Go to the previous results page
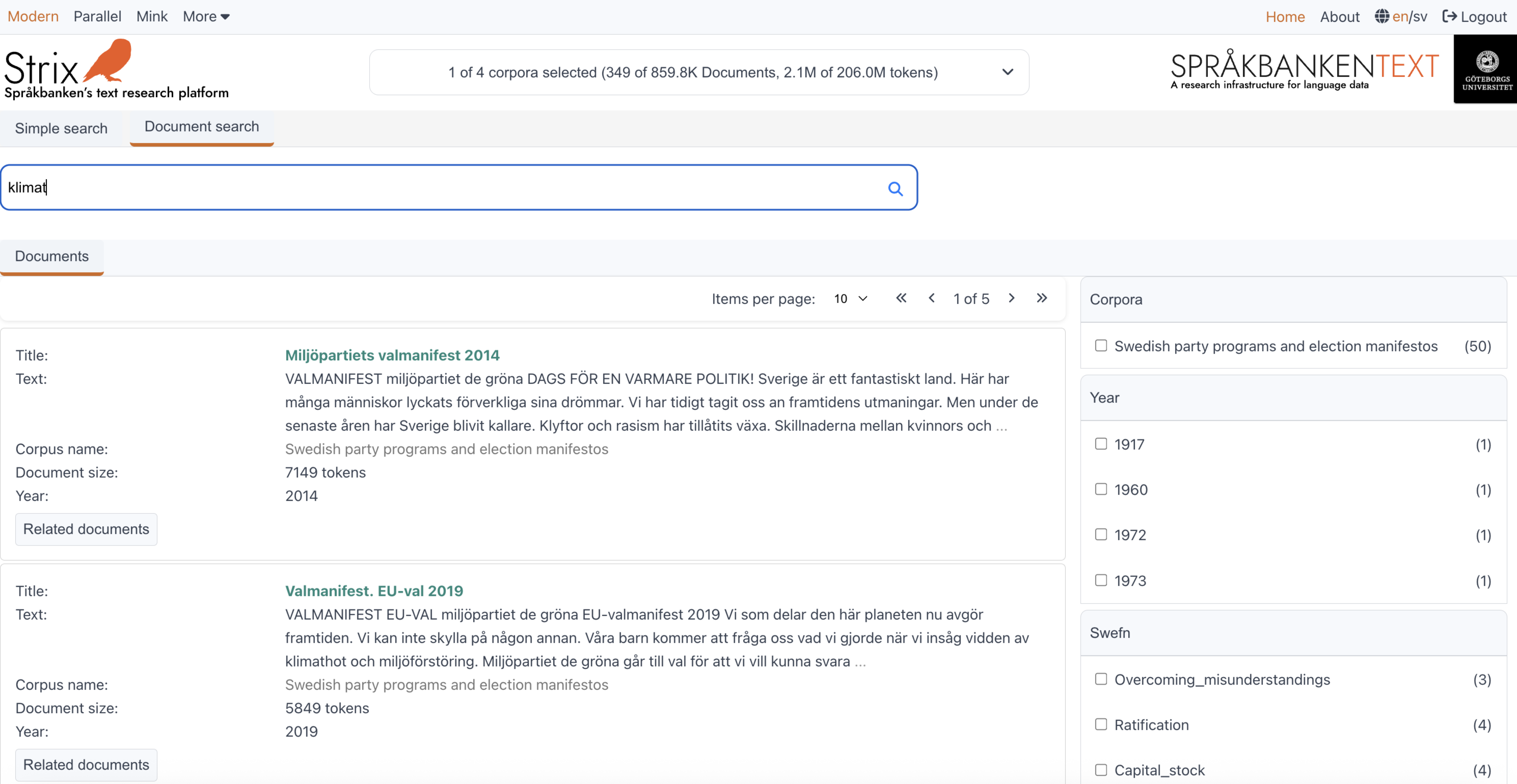This screenshot has width=1517, height=784. click(x=932, y=298)
